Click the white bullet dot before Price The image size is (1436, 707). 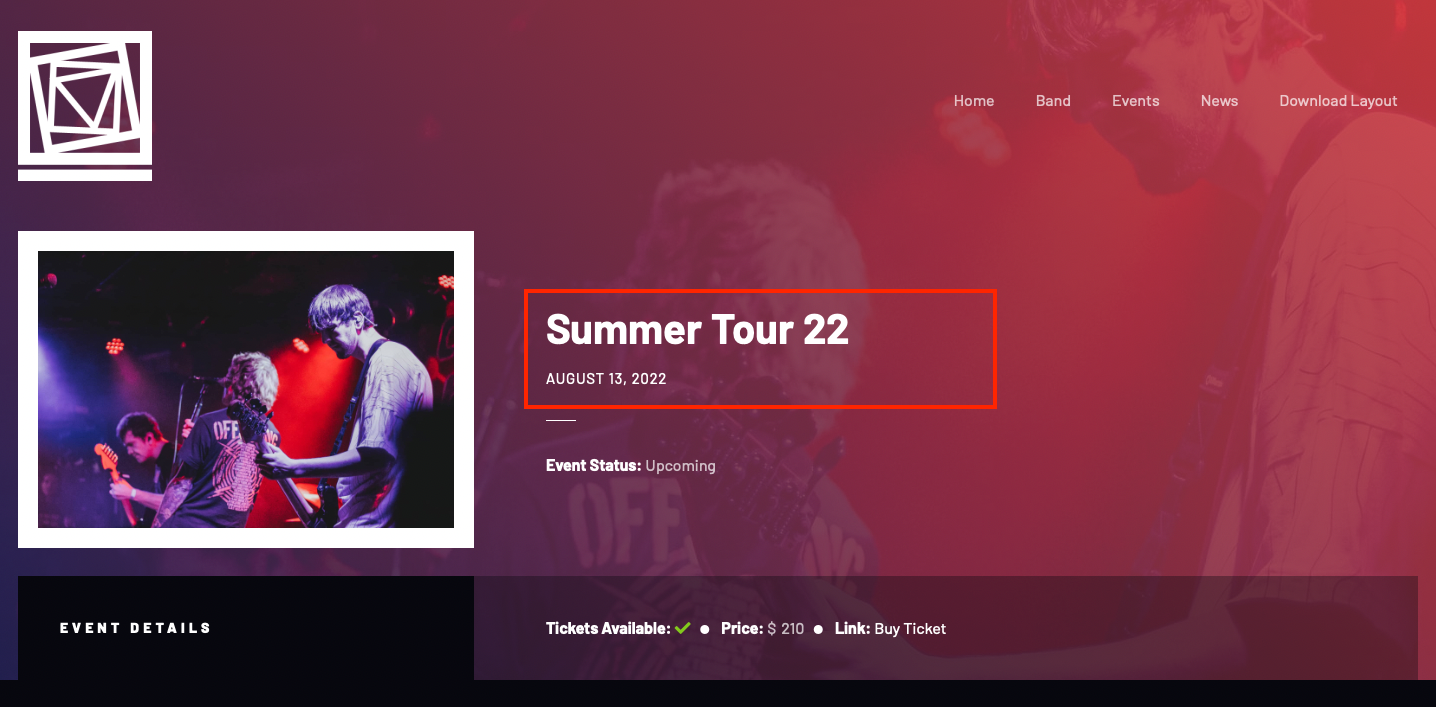705,629
